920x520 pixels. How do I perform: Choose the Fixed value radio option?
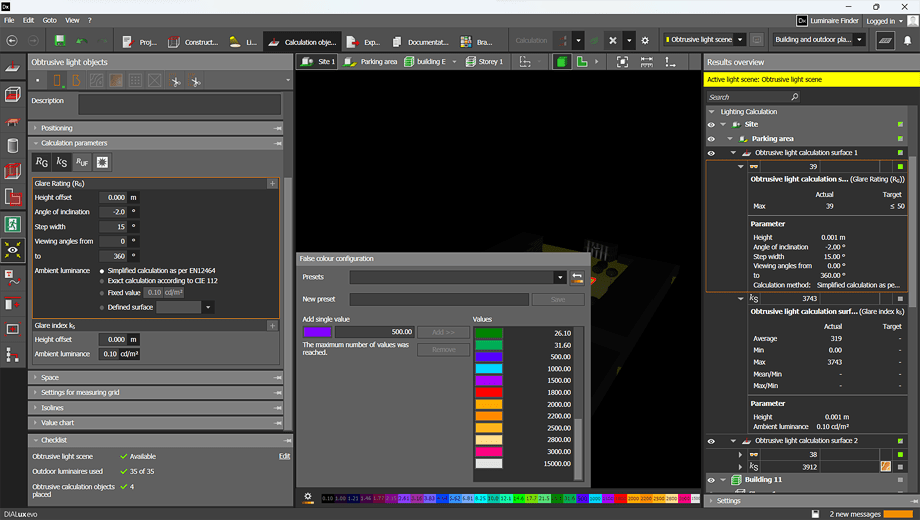(x=101, y=293)
